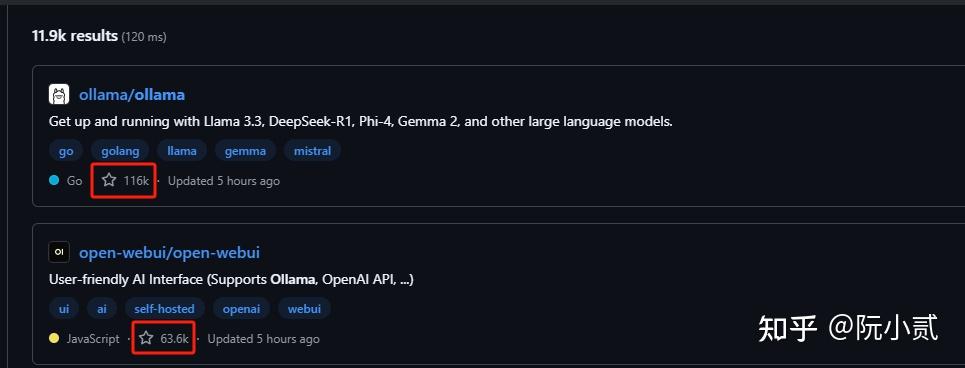Open the ollama/ollama repository link
Viewport: 965px width, 368px height.
(x=132, y=95)
